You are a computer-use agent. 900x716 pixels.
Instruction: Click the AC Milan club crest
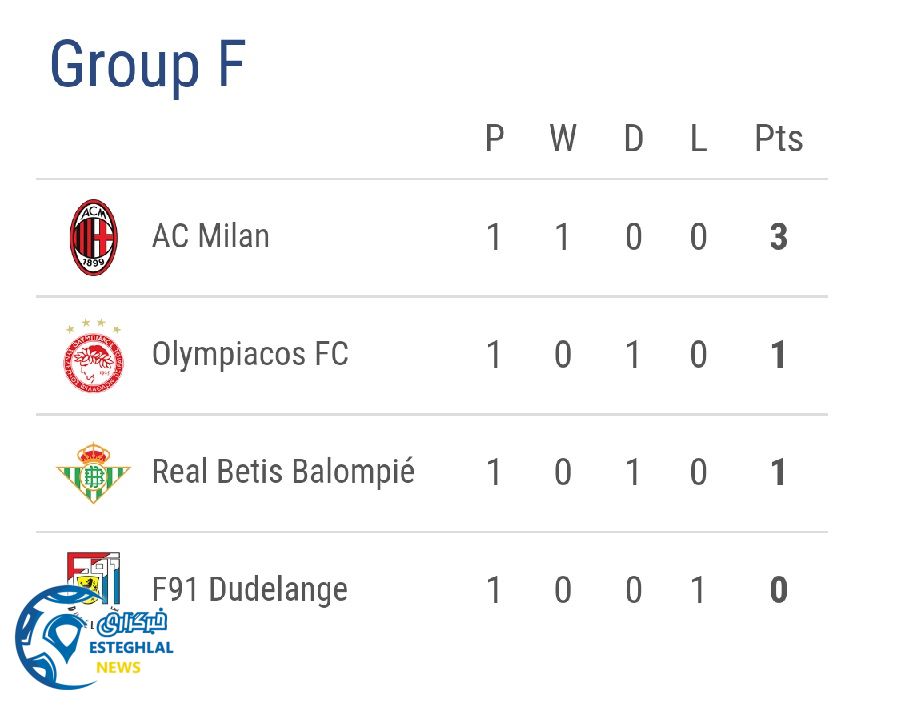[93, 237]
